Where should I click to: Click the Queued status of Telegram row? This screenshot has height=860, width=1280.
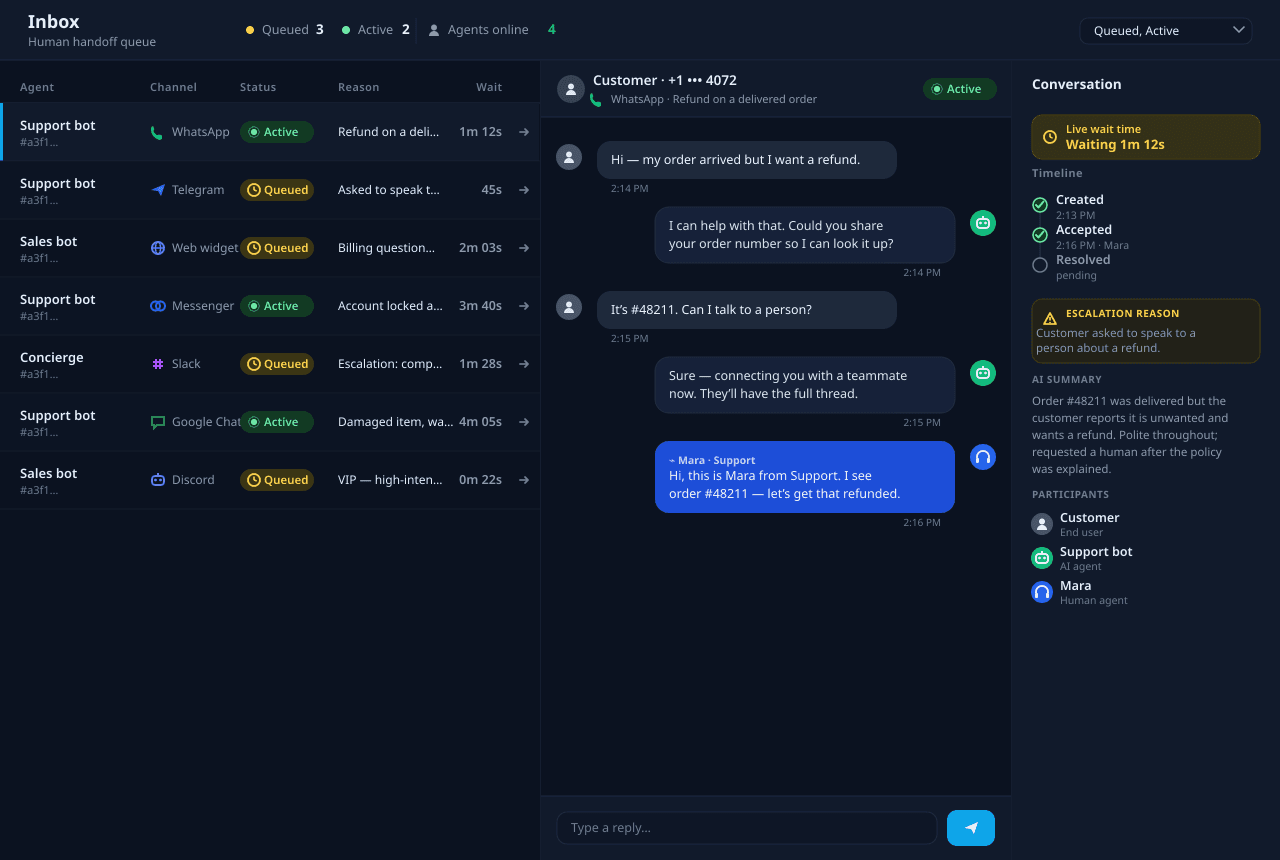click(x=277, y=190)
